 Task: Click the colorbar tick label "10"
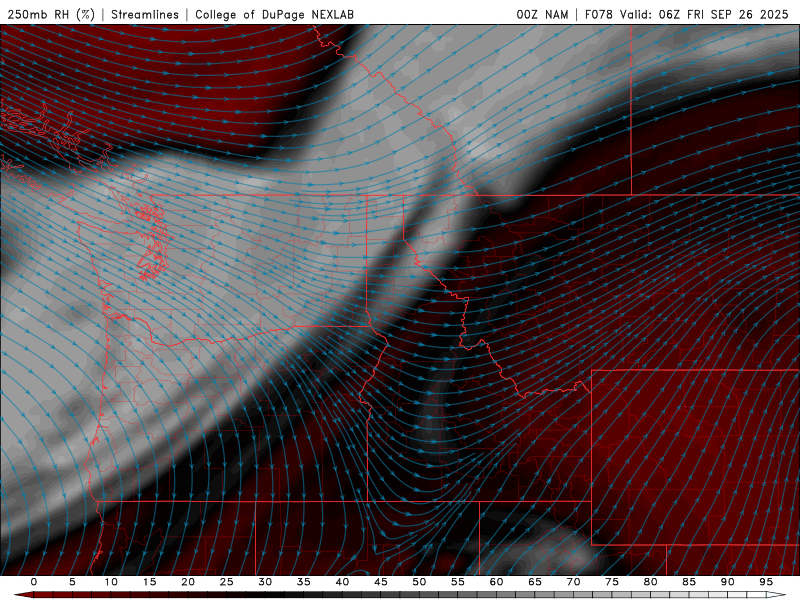[x=111, y=582]
